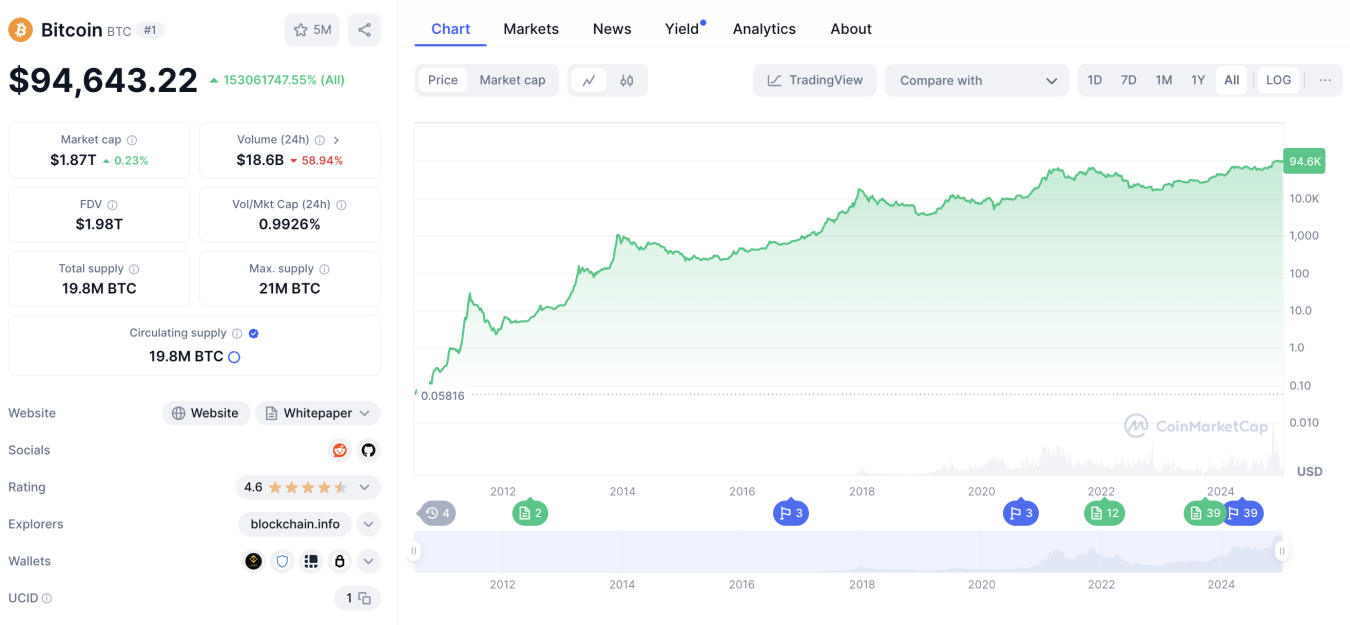Toggle the LOG scale button

click(x=1278, y=80)
